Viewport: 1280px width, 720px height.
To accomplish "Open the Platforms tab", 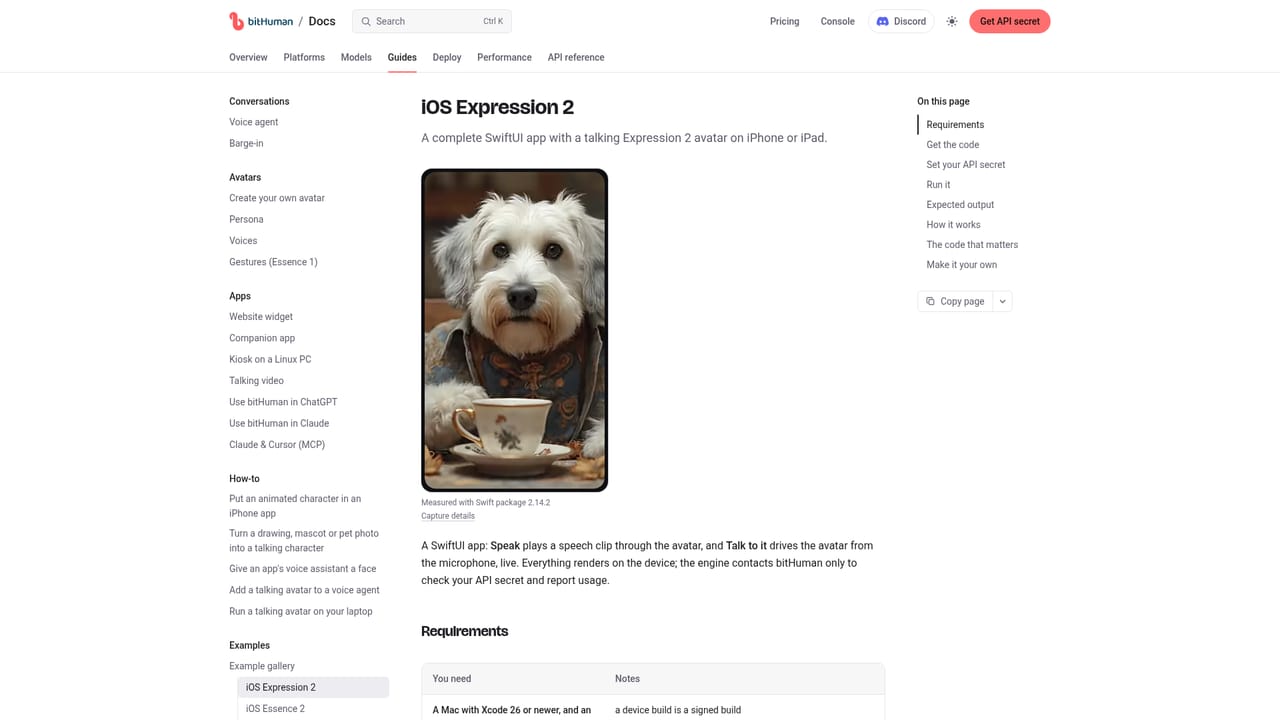I will (x=304, y=57).
